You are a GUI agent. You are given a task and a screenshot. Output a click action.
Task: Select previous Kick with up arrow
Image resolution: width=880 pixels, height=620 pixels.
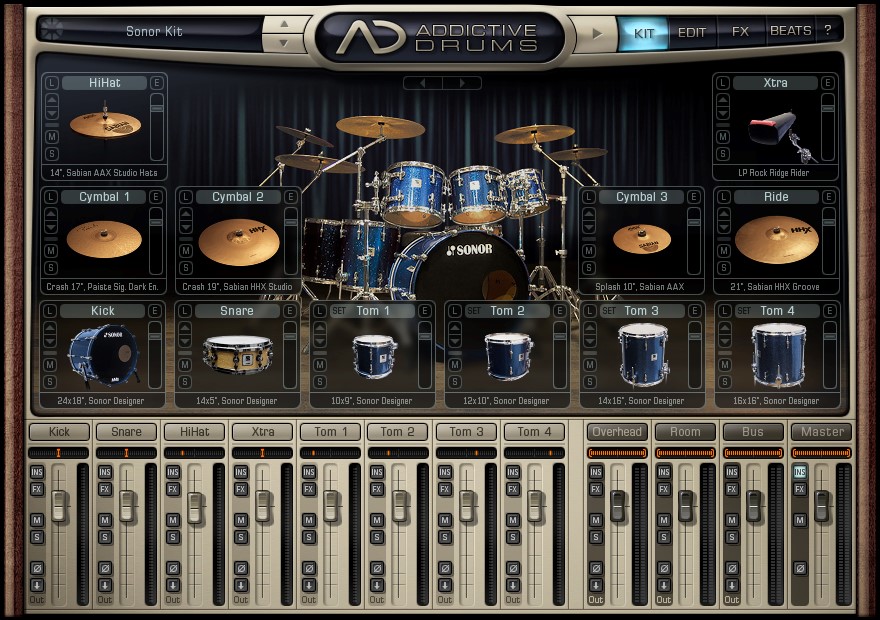50,328
